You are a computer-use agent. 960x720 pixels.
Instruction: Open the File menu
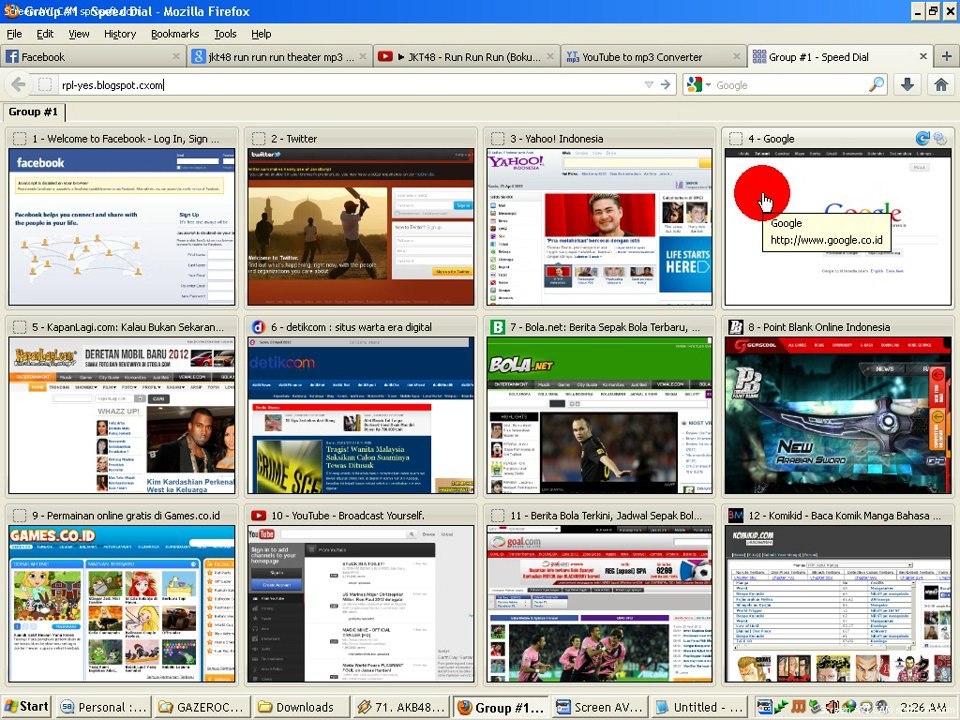click(14, 34)
